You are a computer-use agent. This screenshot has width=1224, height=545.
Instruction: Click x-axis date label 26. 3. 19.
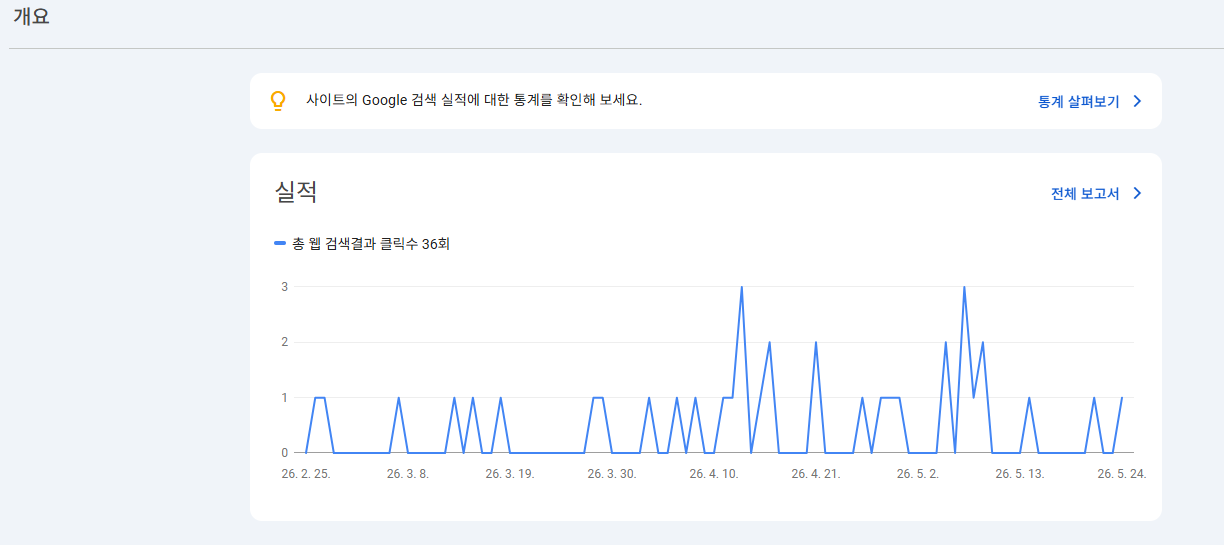click(510, 474)
